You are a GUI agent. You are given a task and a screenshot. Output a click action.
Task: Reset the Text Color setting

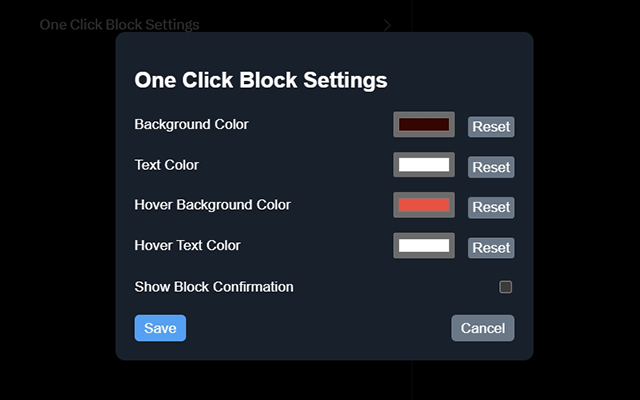click(491, 167)
